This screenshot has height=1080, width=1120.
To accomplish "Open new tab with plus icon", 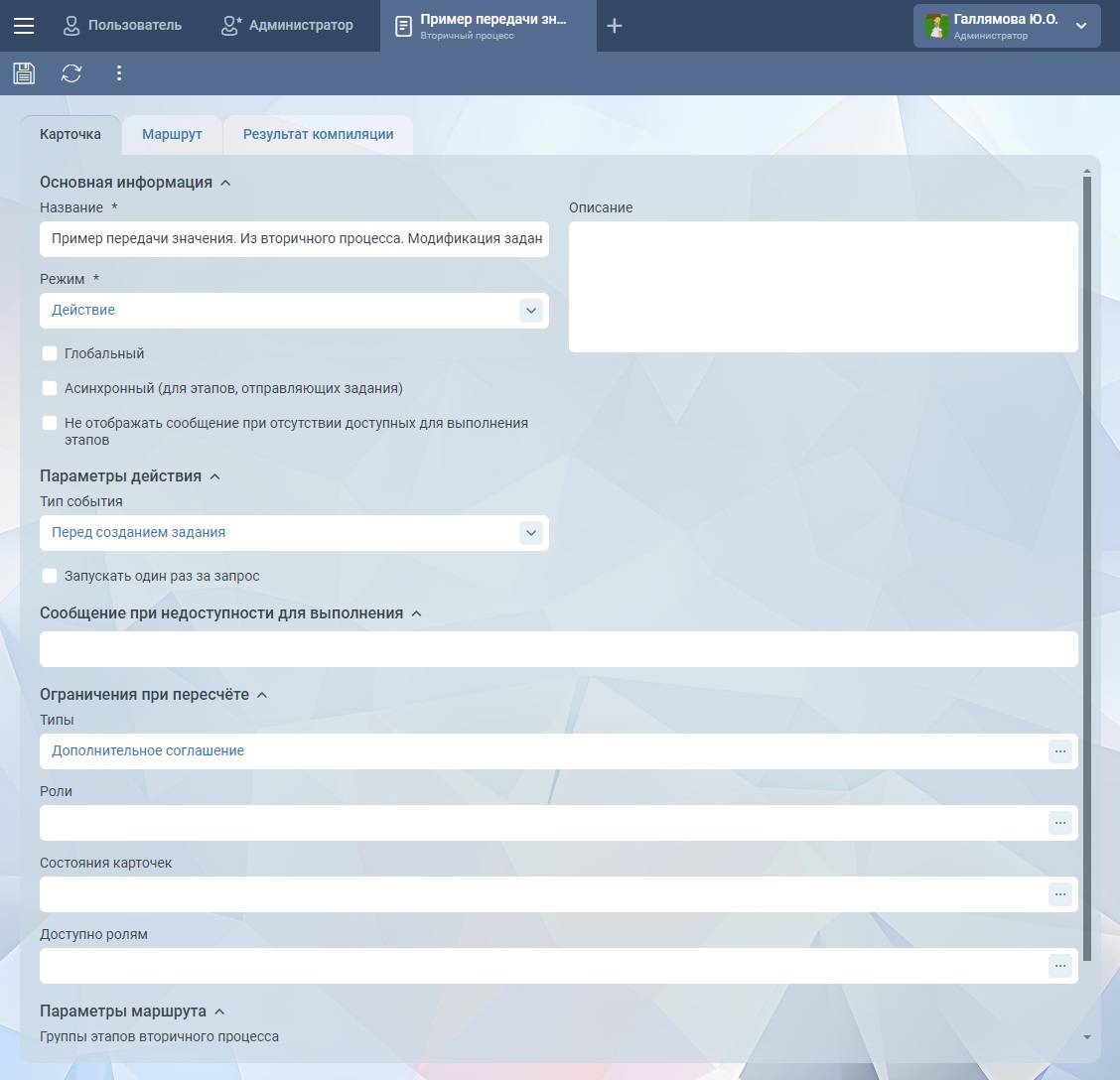I will coord(615,26).
